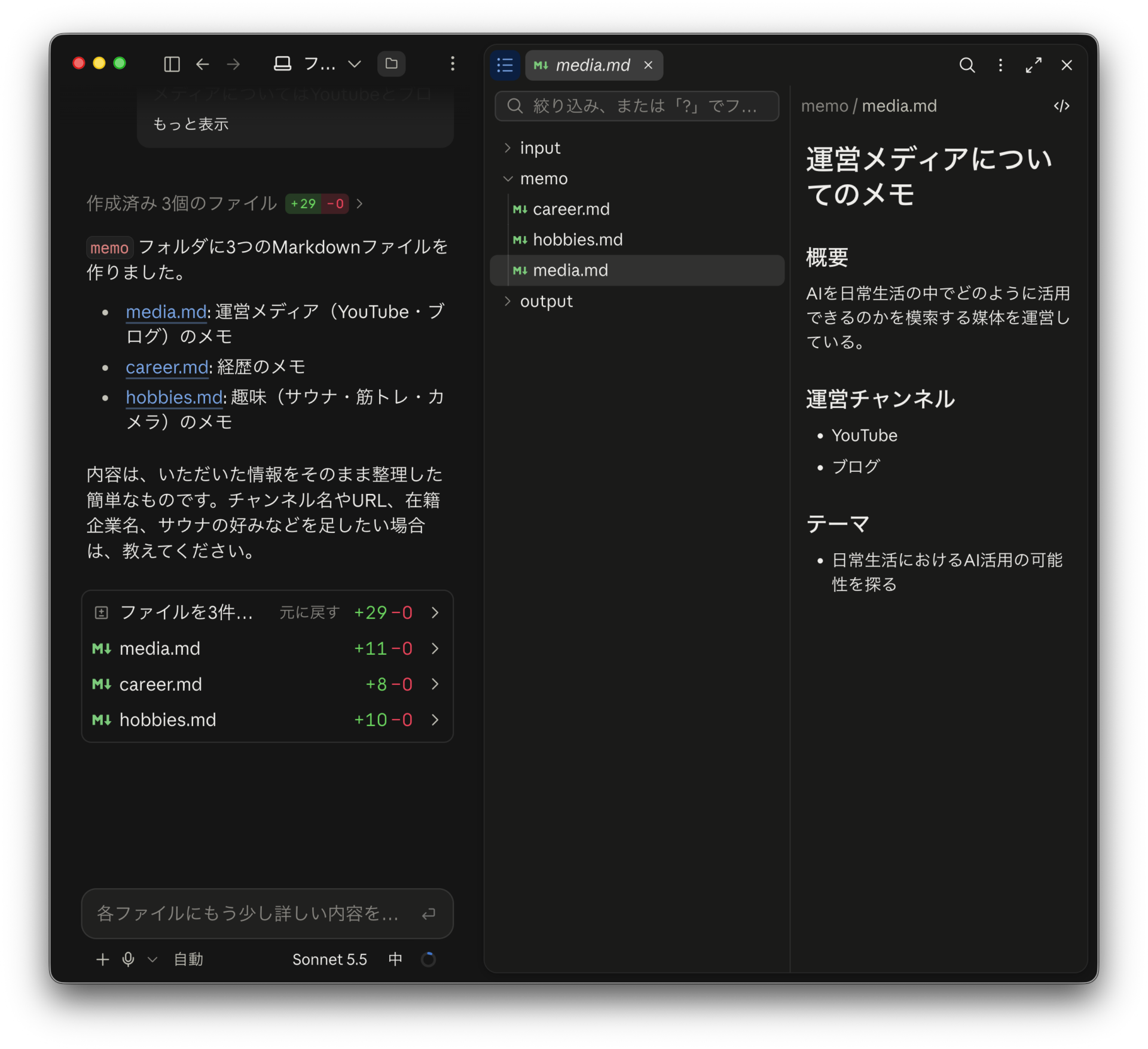The width and height of the screenshot is (1148, 1049).
Task: Start voice input with microphone icon
Action: pyautogui.click(x=128, y=959)
